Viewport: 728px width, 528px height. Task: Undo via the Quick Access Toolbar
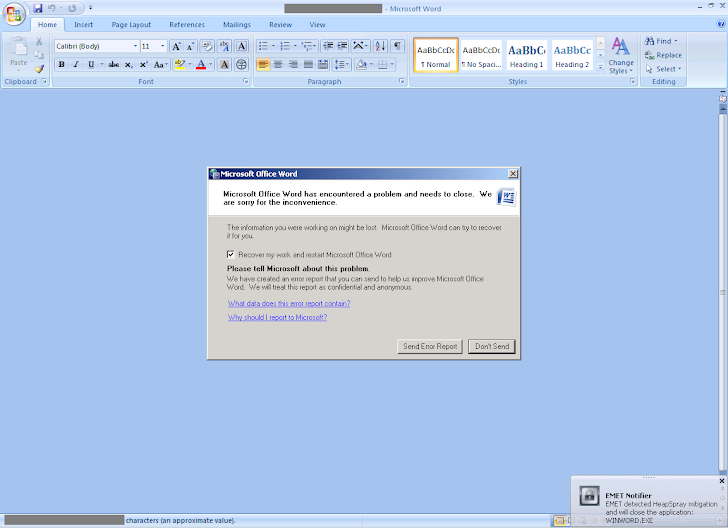click(x=52, y=8)
